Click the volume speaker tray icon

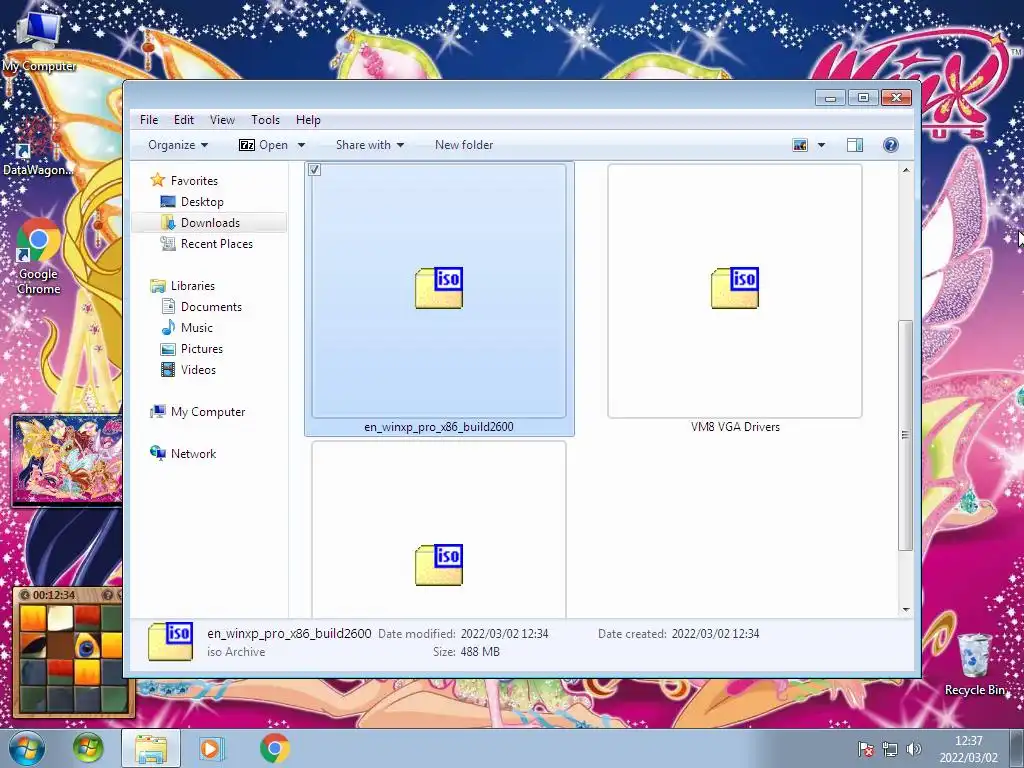pos(914,749)
